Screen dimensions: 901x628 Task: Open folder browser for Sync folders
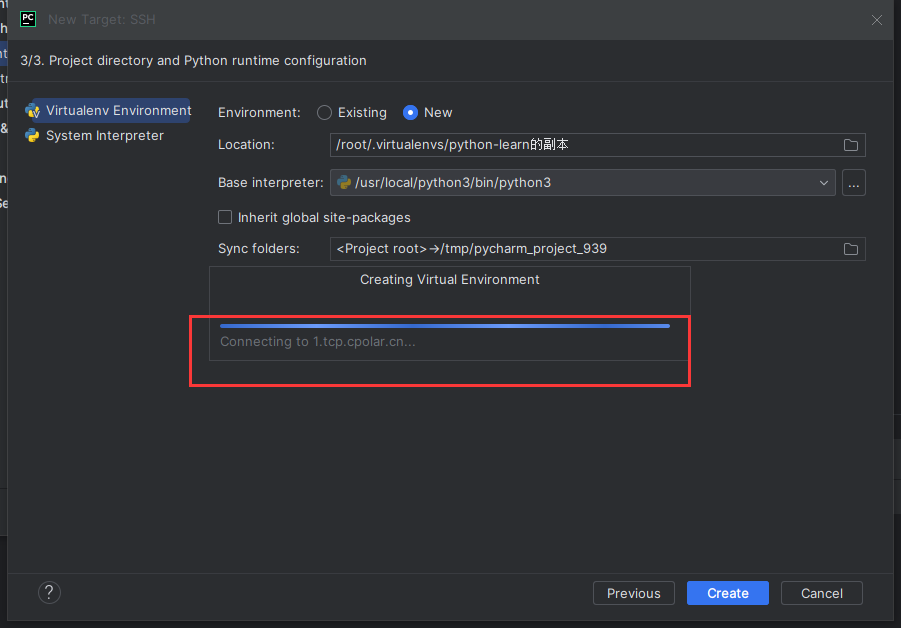[x=850, y=249]
